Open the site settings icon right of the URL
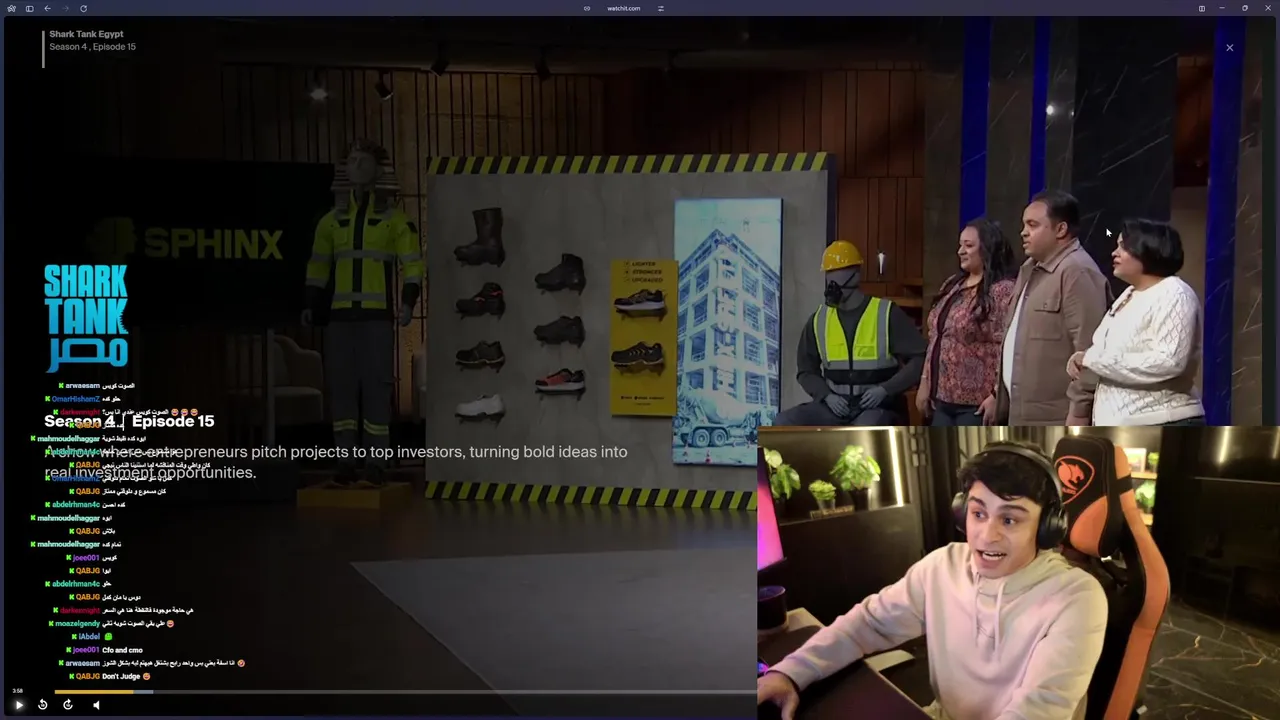Image resolution: width=1280 pixels, height=720 pixels. click(x=660, y=8)
